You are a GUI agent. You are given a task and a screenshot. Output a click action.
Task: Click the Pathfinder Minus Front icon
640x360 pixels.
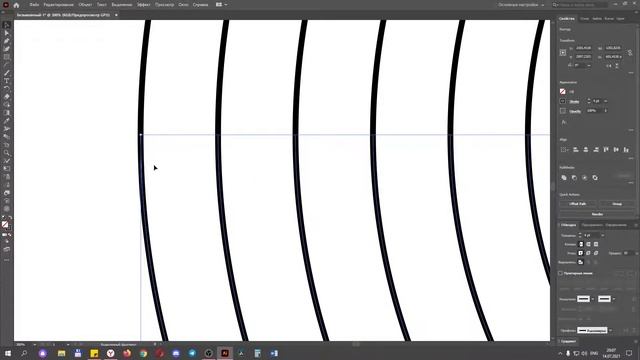tap(574, 178)
